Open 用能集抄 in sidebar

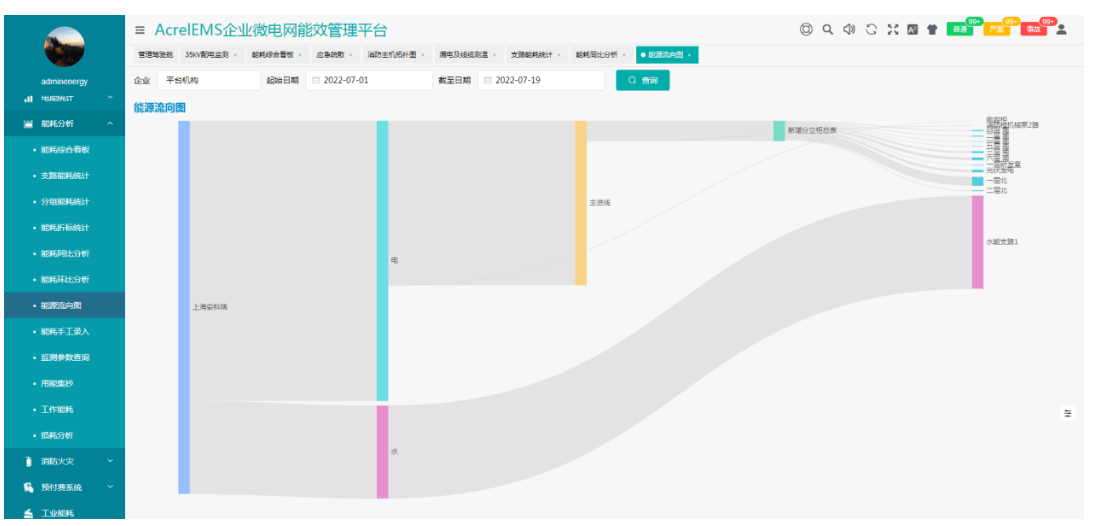click(x=65, y=383)
